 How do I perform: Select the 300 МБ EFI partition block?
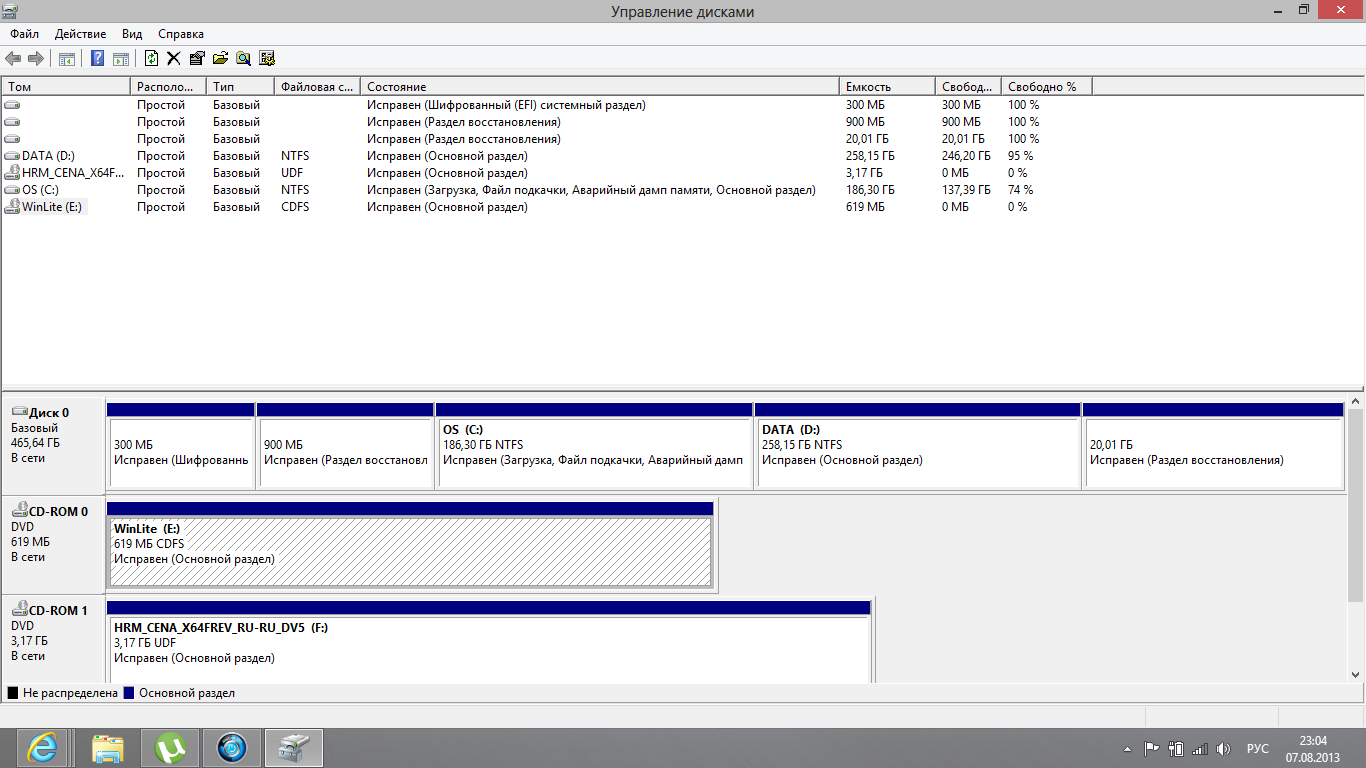[x=180, y=446]
